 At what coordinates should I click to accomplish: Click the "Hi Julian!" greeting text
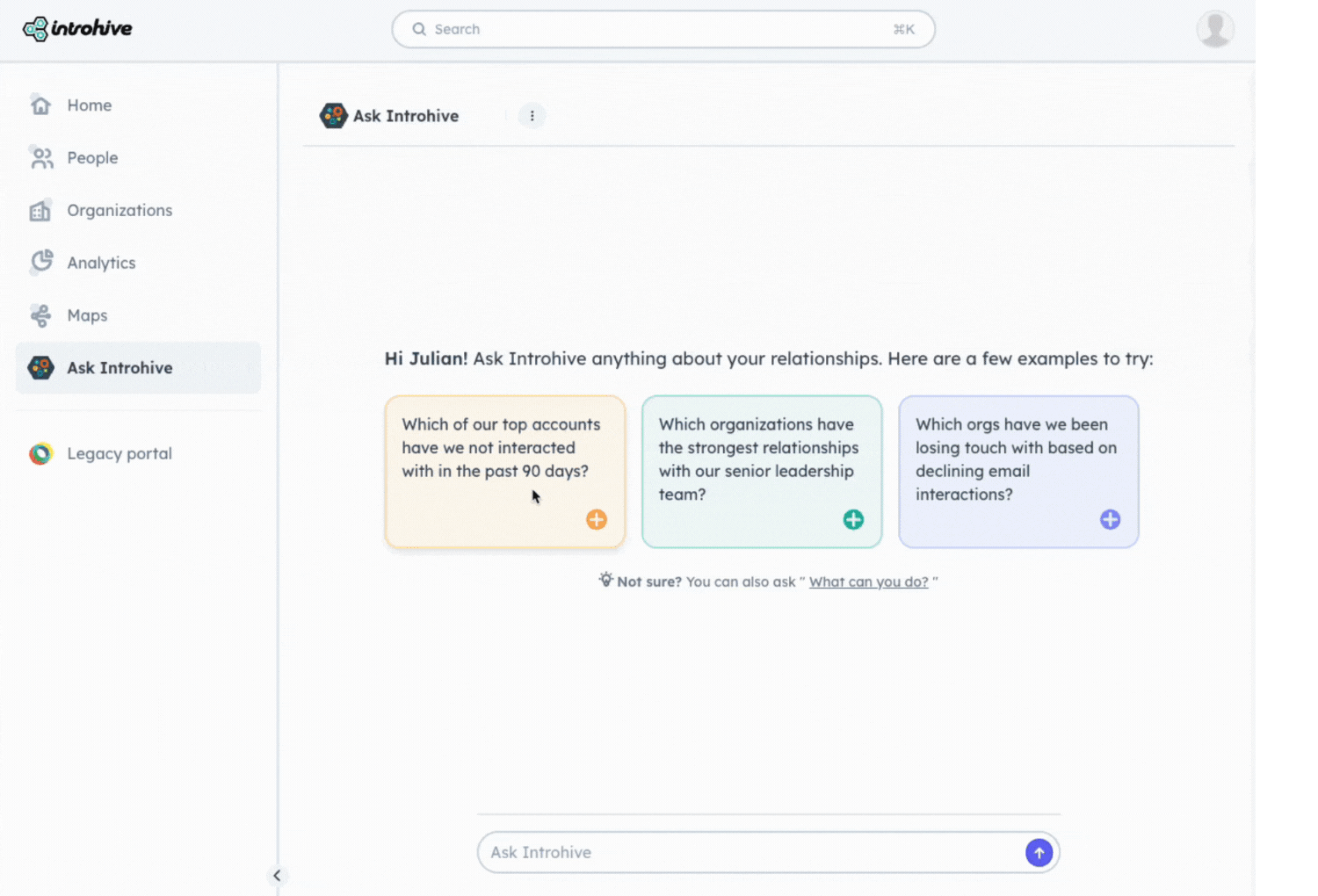(426, 358)
